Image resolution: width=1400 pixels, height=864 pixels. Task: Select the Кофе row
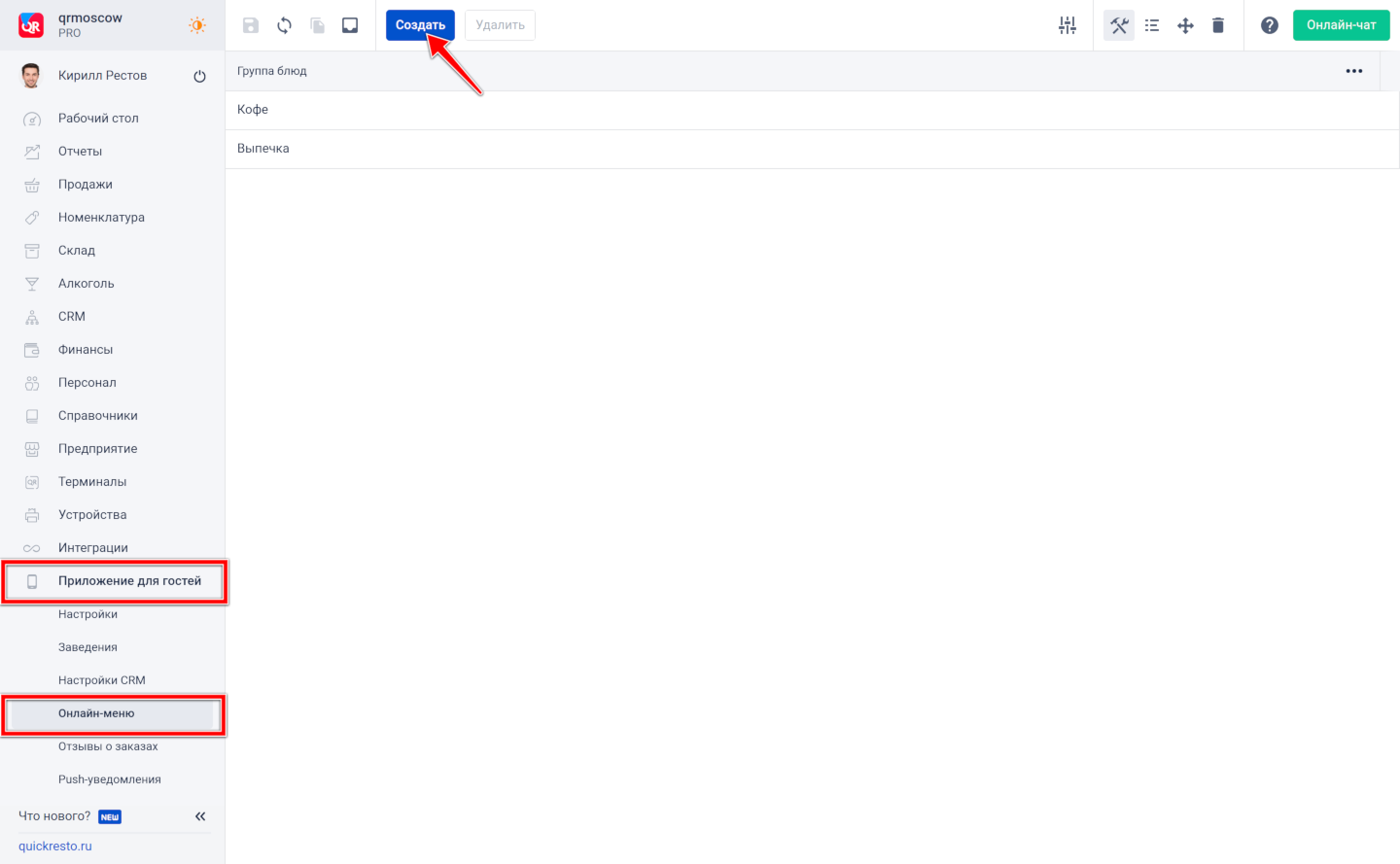[x=812, y=110]
